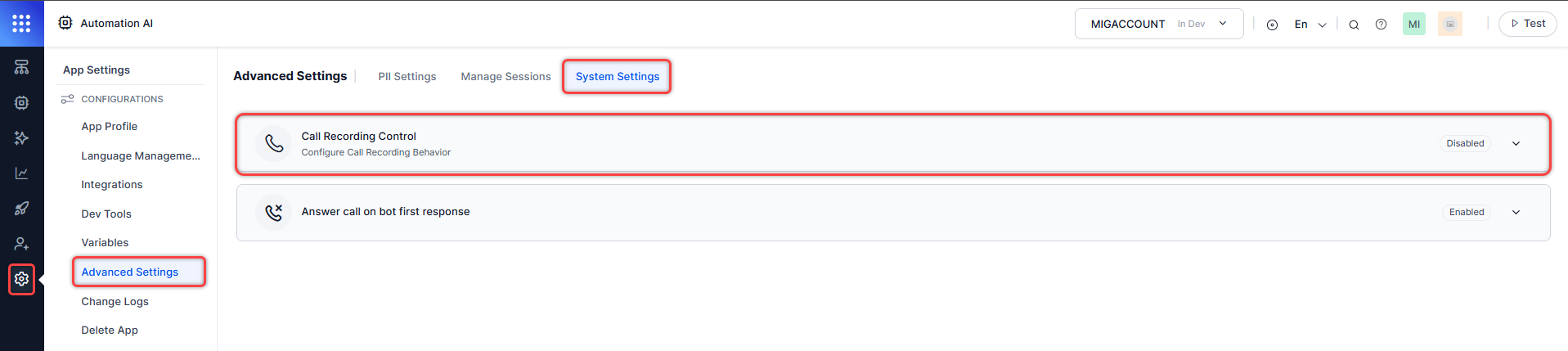Open the analytics chart sidebar icon
This screenshot has width=1568, height=351.
click(22, 173)
